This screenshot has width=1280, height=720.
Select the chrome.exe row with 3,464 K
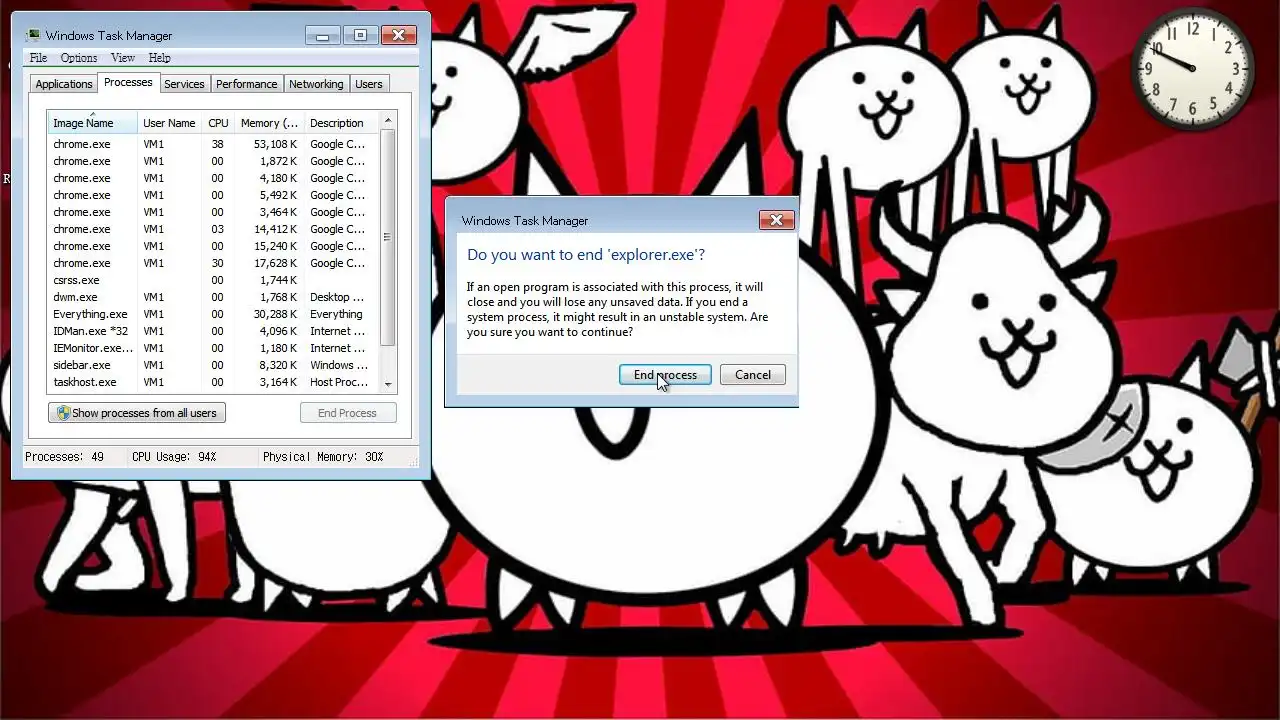[x=214, y=212]
